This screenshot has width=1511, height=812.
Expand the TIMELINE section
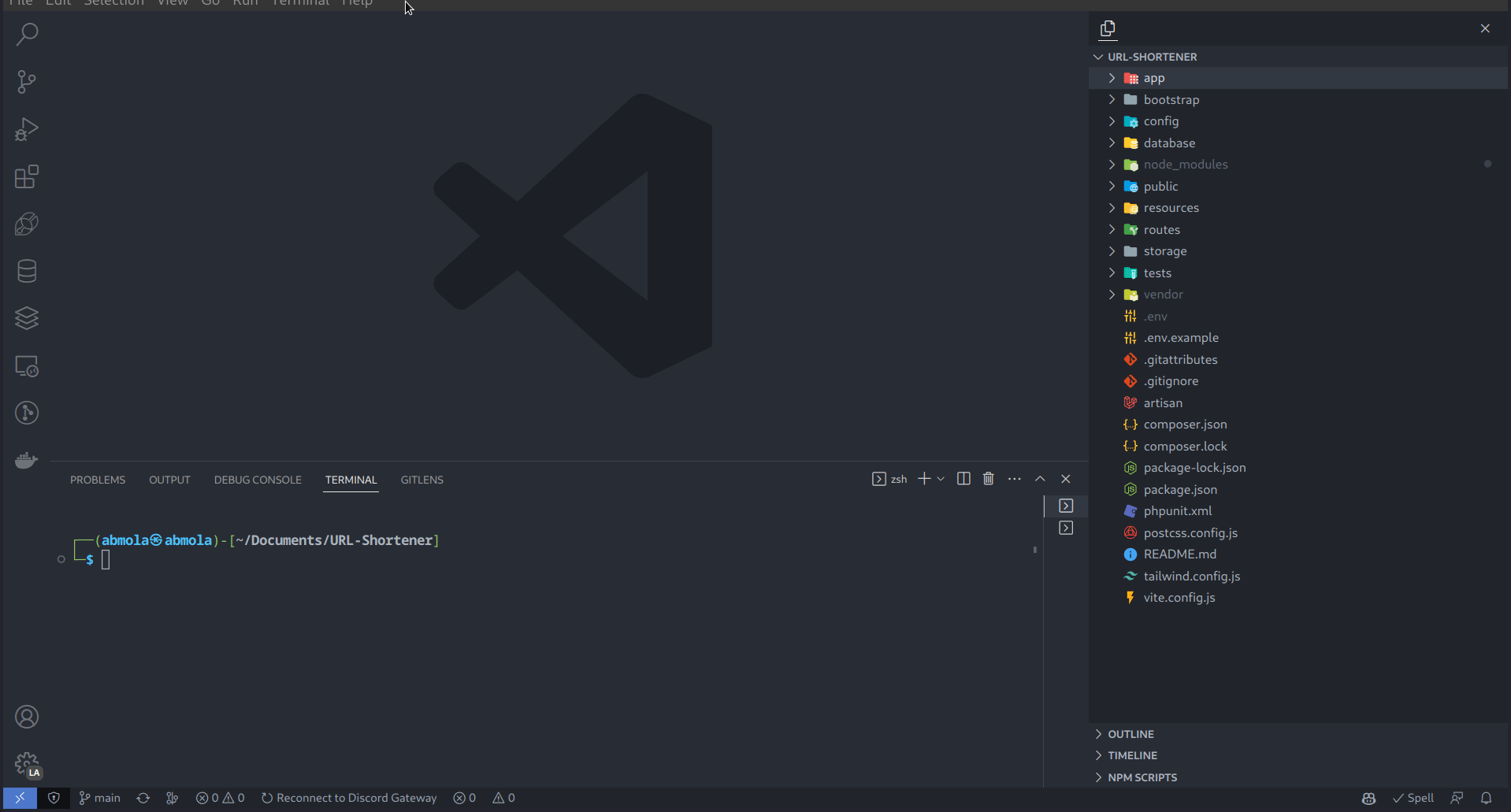[x=1298, y=755]
